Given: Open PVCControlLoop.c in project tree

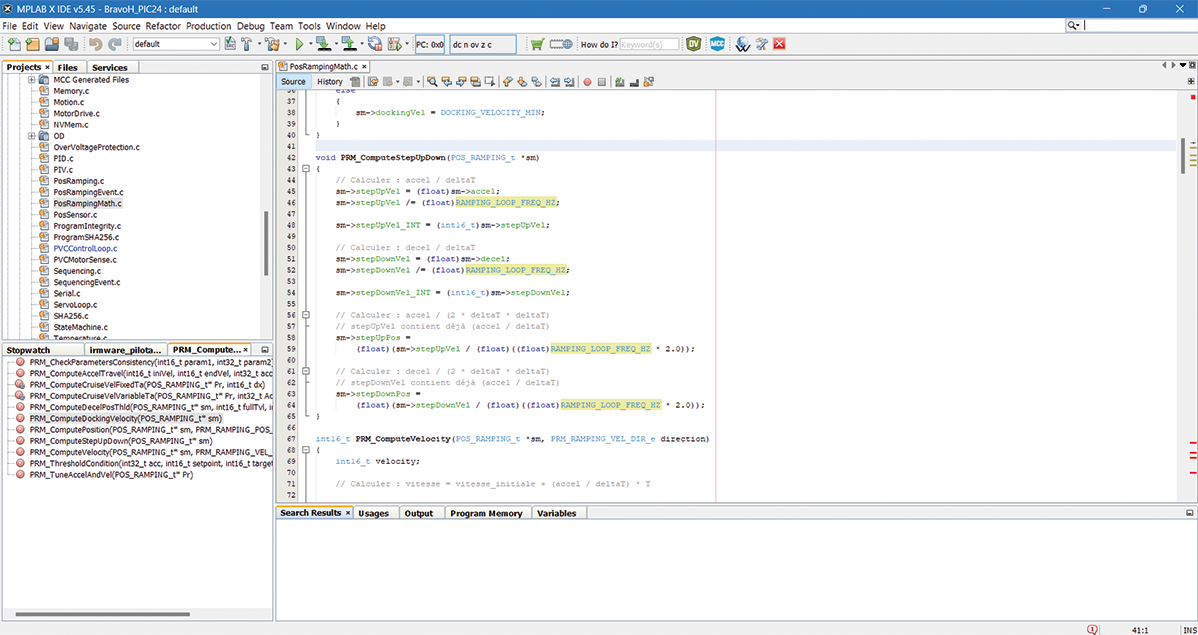Looking at the screenshot, I should pos(85,248).
